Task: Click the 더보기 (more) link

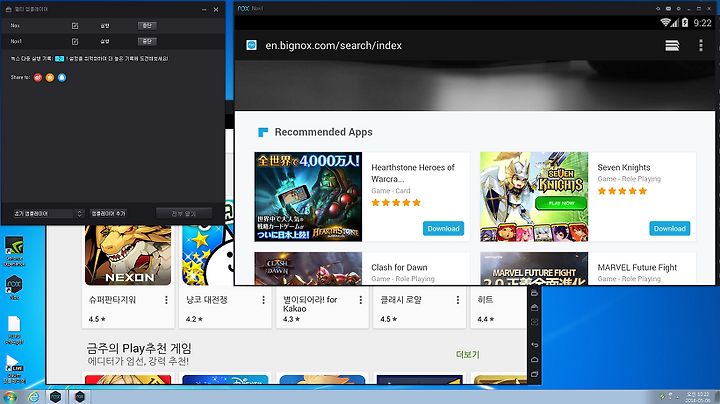Action: click(x=467, y=354)
